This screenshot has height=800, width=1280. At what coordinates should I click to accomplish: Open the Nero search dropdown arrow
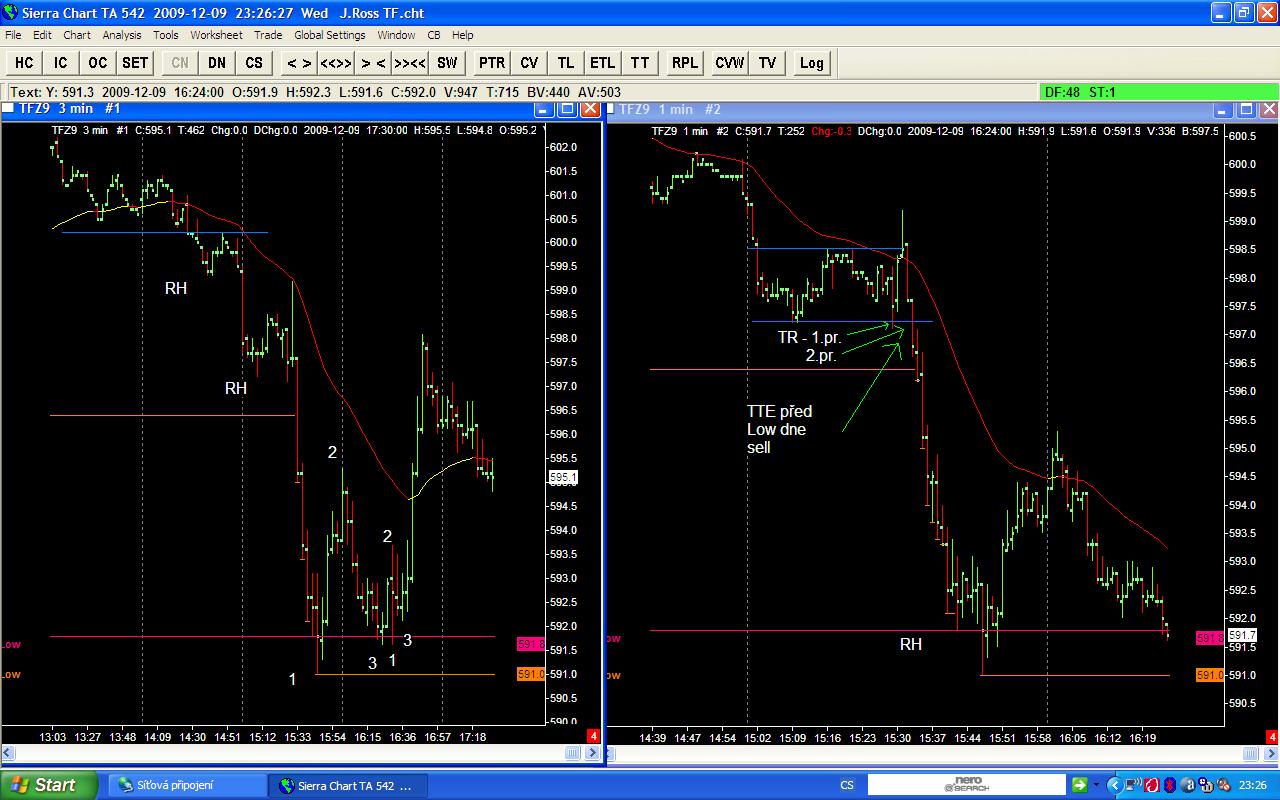(x=1096, y=786)
